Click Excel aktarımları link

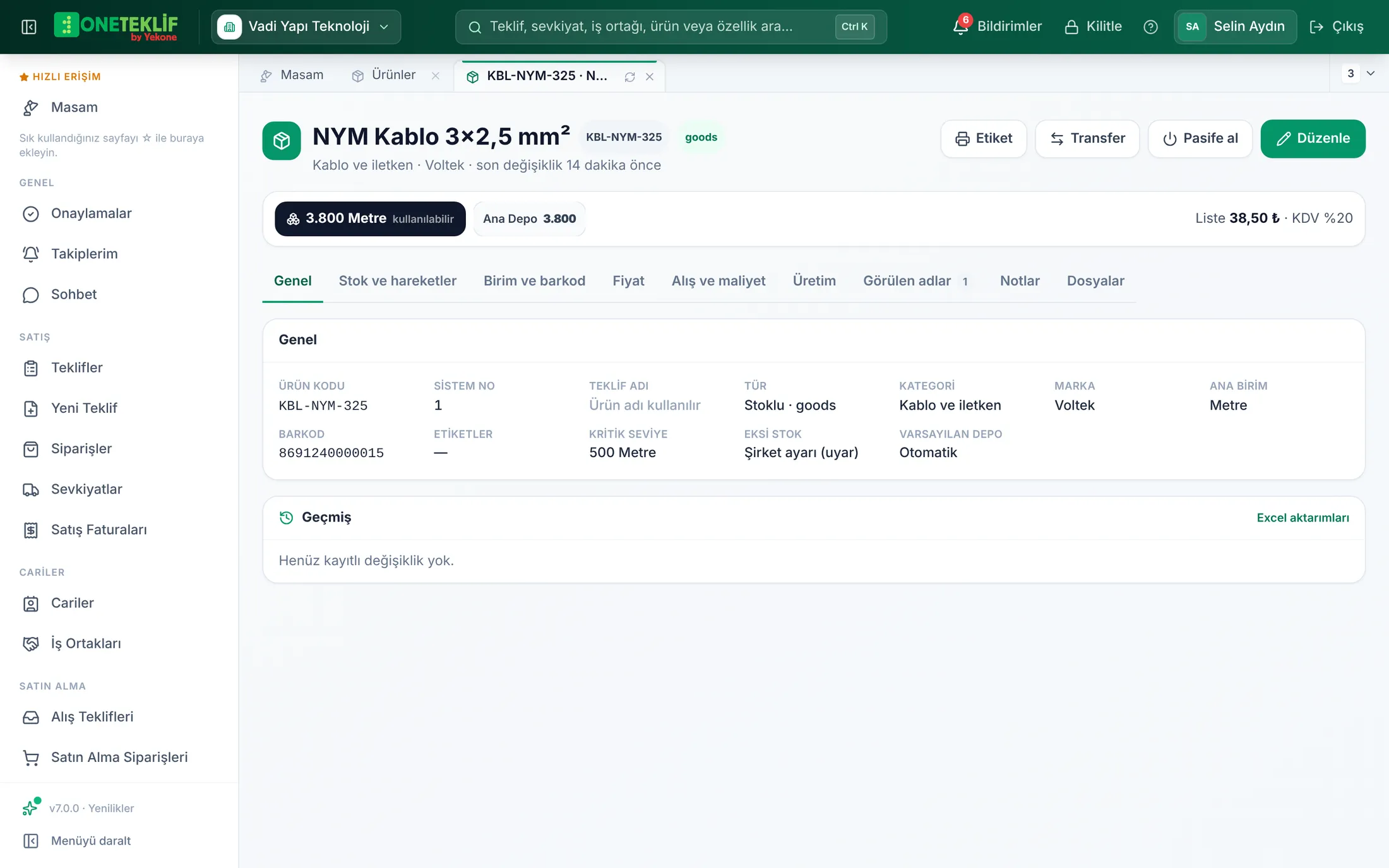click(1303, 518)
